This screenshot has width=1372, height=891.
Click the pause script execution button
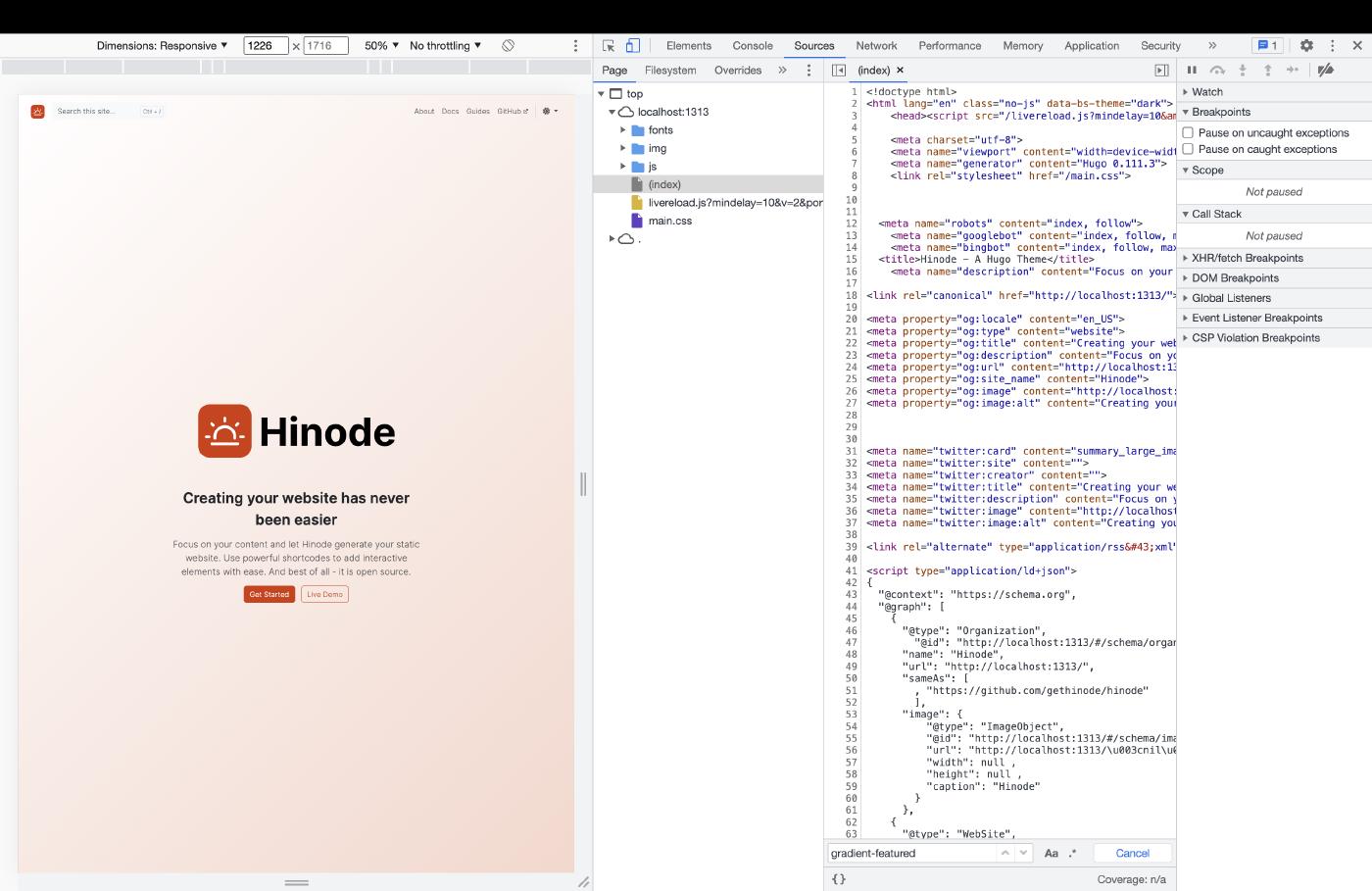pos(1192,71)
